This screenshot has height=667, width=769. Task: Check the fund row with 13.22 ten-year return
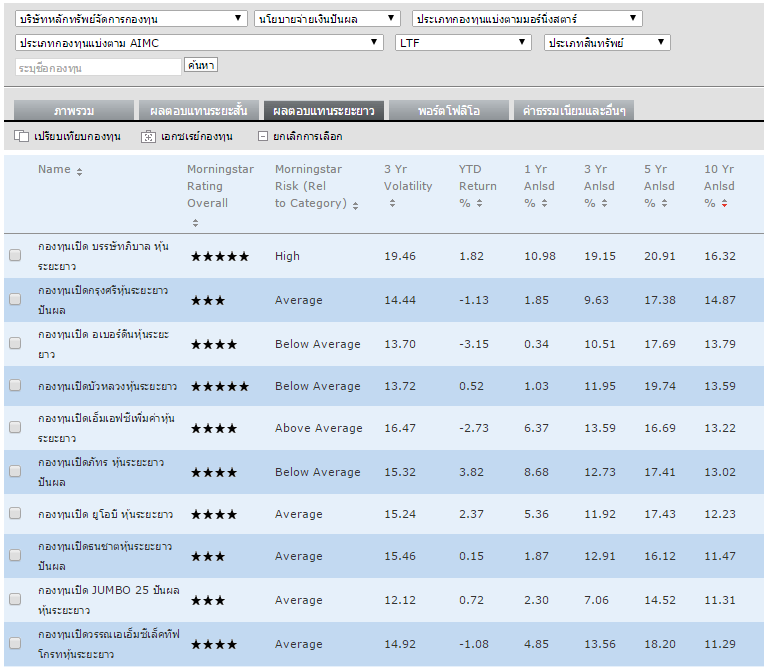pos(15,427)
